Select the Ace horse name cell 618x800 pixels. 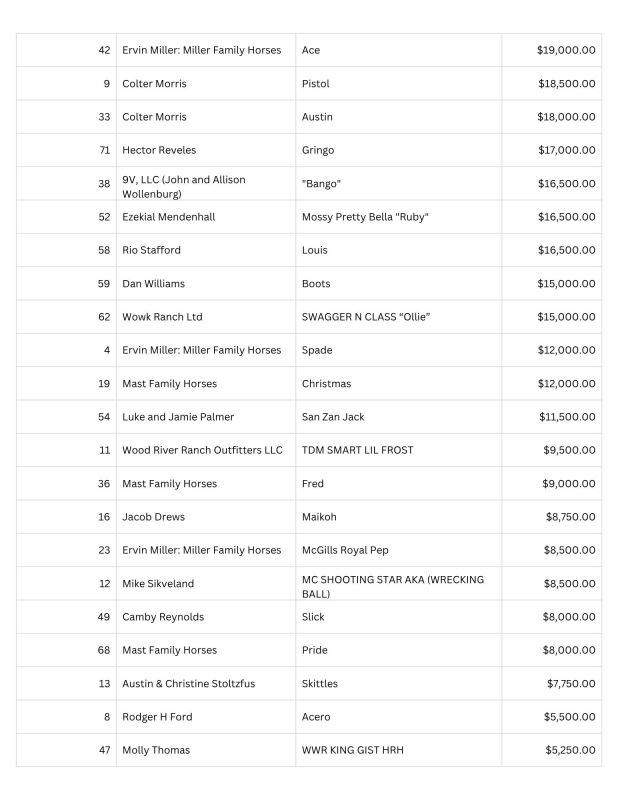coord(398,50)
